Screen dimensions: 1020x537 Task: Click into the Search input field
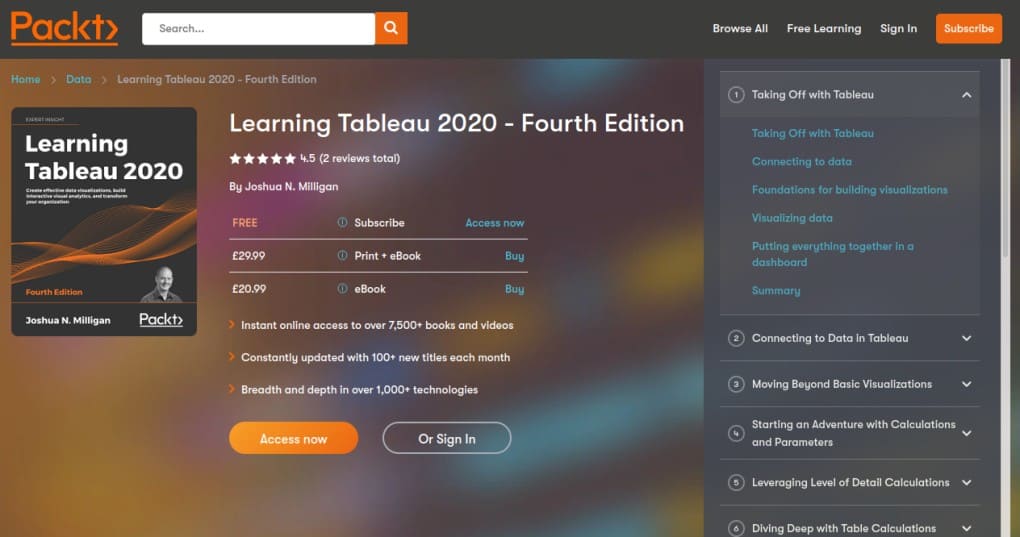point(258,29)
